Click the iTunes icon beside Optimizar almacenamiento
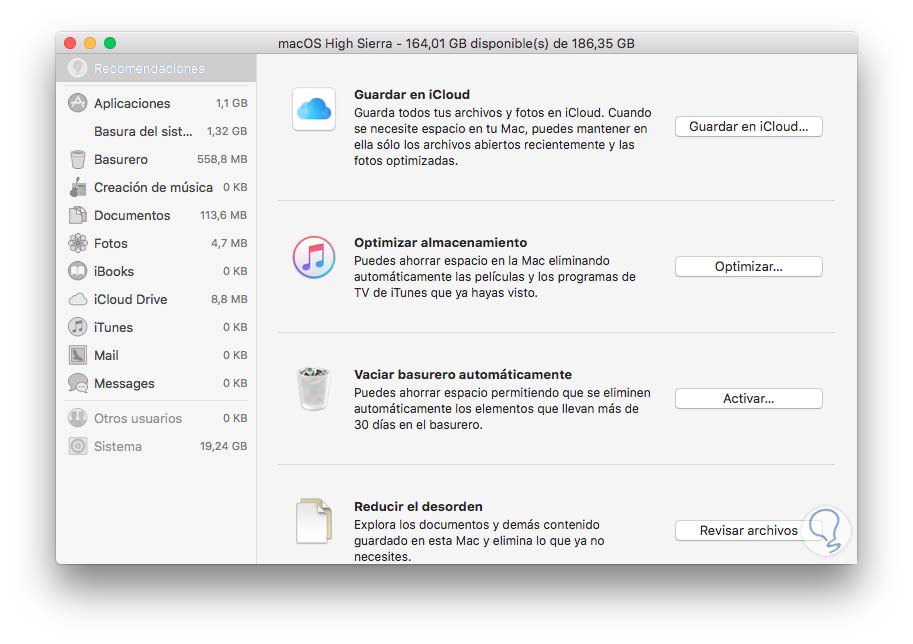This screenshot has height=644, width=913. 314,257
